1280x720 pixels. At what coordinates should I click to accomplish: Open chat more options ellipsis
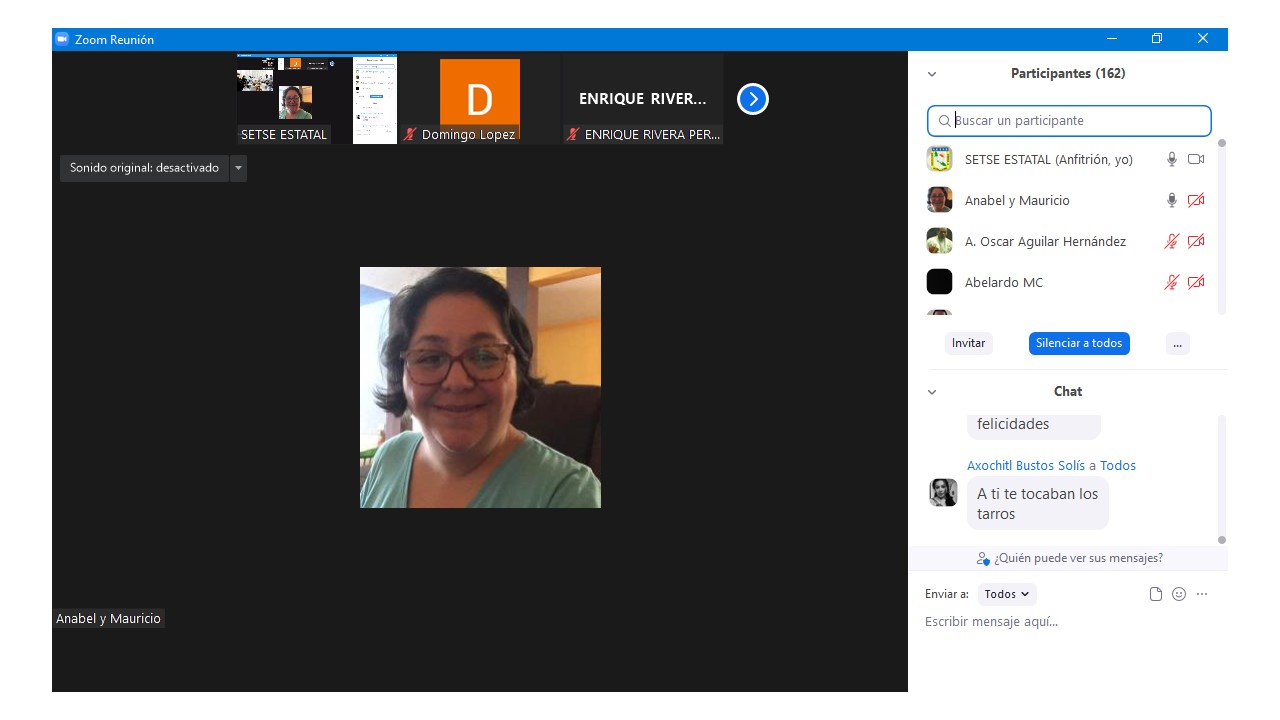[x=1202, y=594]
